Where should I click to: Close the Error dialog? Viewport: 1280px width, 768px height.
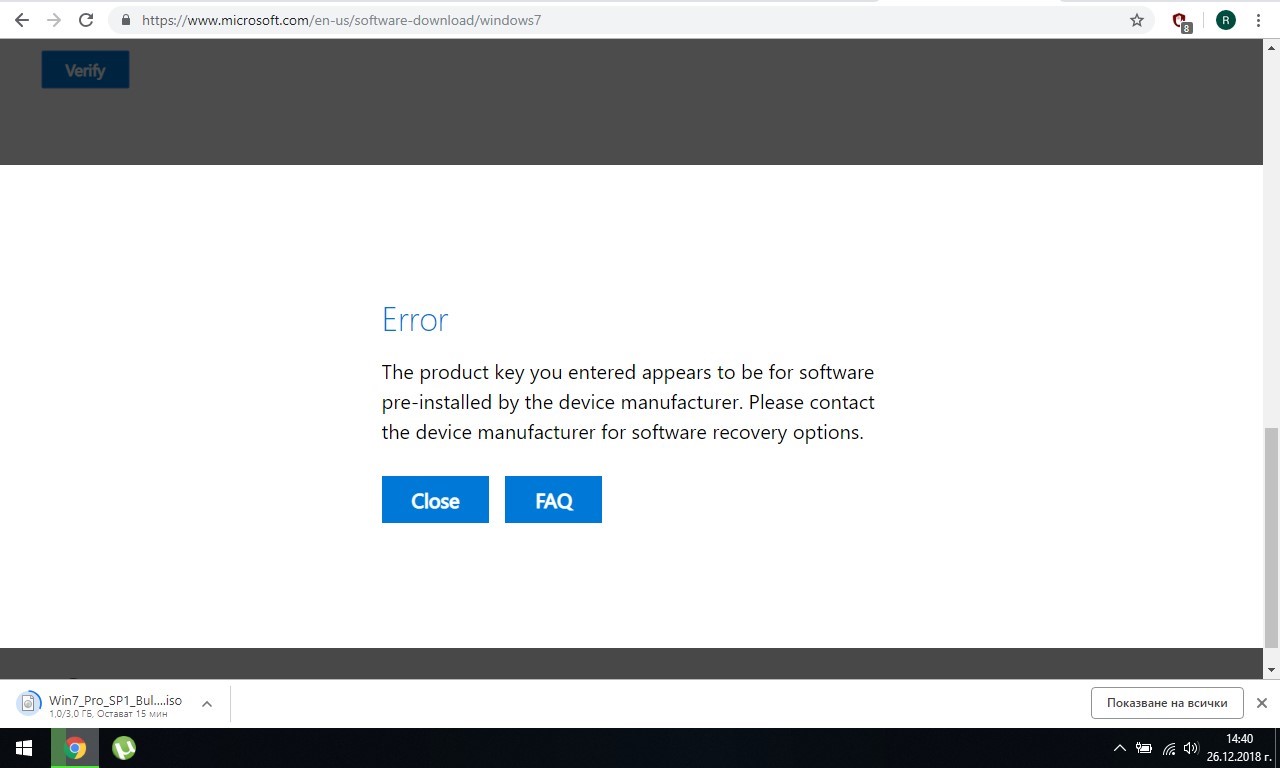435,500
